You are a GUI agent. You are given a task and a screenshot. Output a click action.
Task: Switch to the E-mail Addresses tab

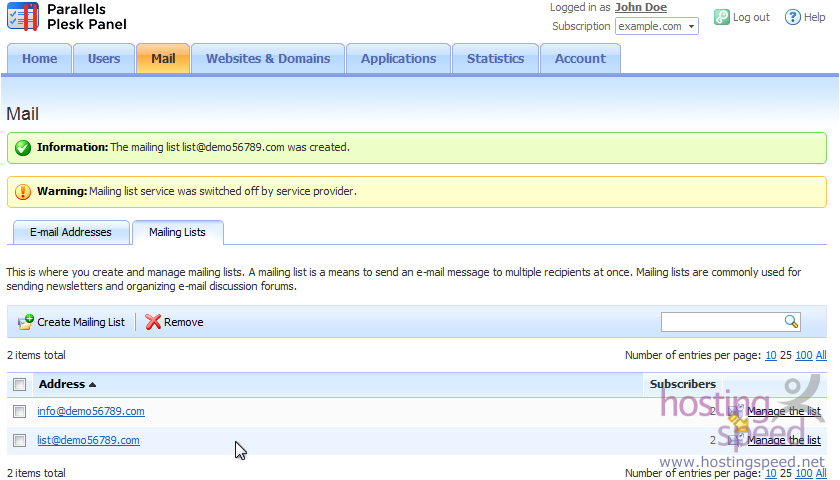click(71, 232)
